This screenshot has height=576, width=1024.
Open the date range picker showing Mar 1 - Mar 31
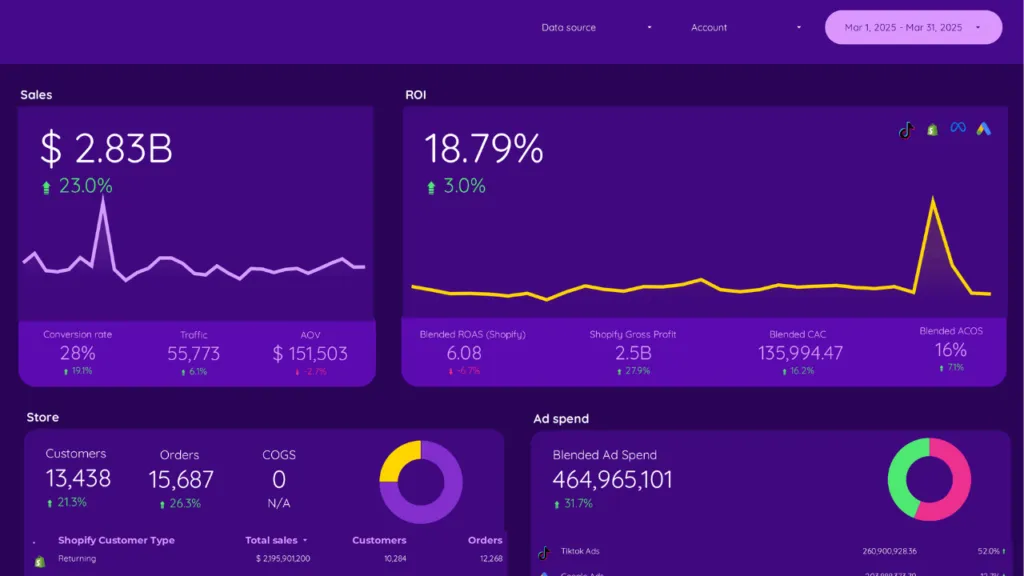point(912,27)
